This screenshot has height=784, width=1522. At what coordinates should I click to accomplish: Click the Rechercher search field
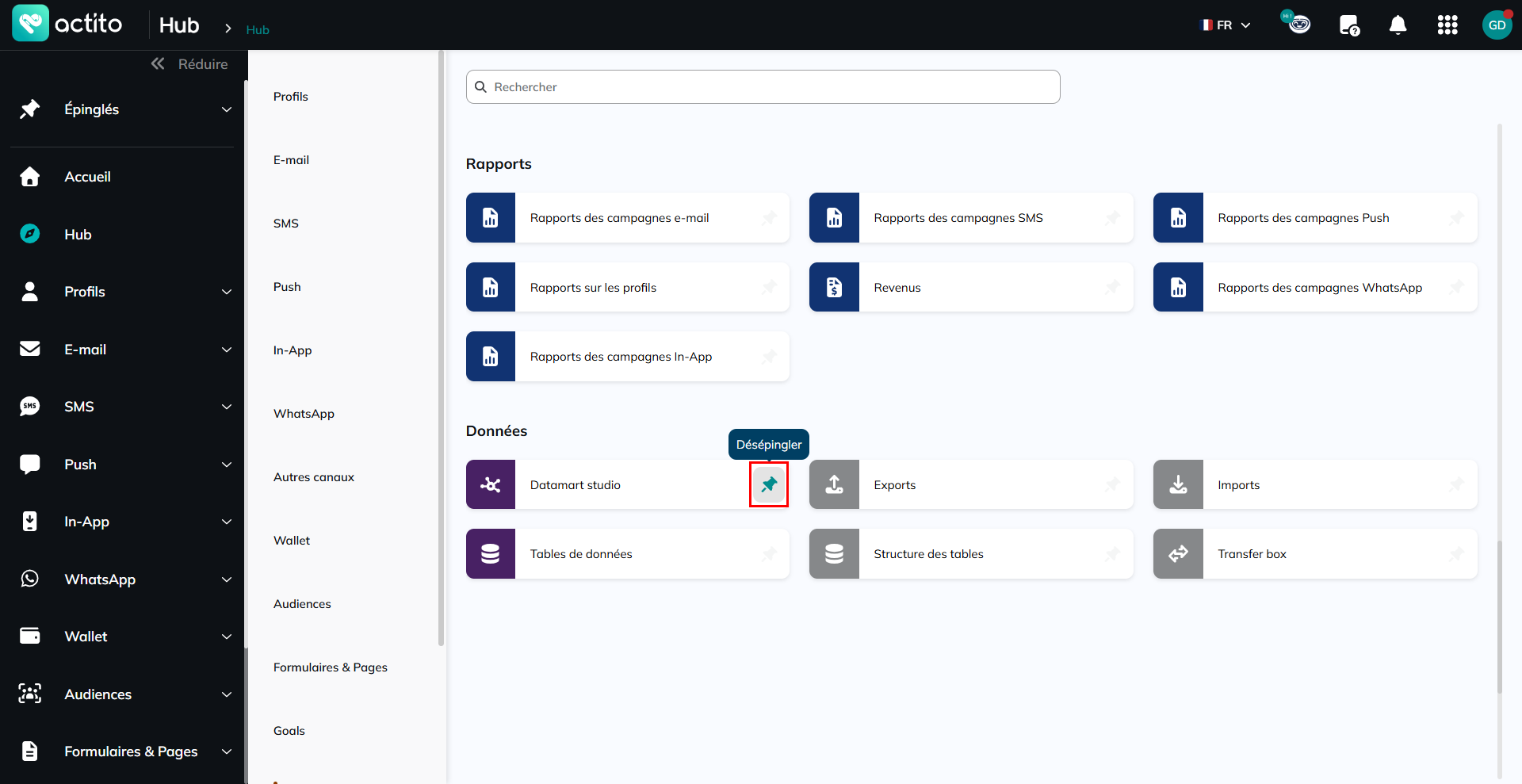[x=763, y=87]
